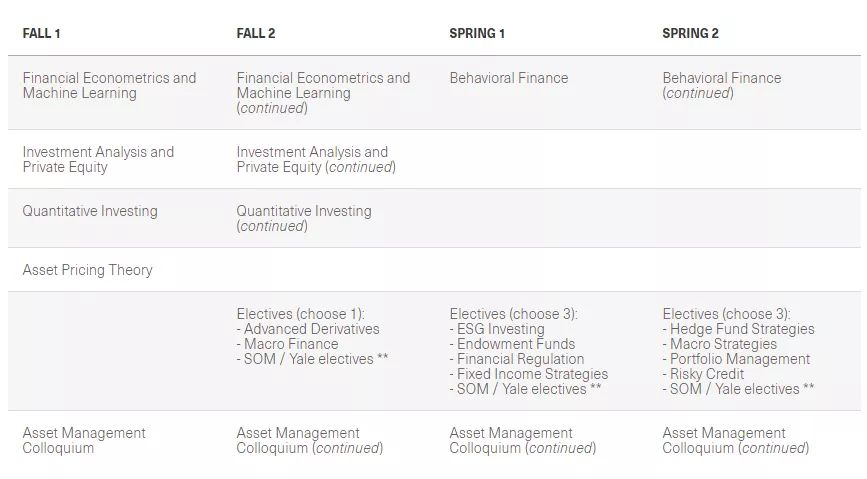The image size is (867, 479).
Task: Select the SPRING 2 column header
Action: click(690, 33)
